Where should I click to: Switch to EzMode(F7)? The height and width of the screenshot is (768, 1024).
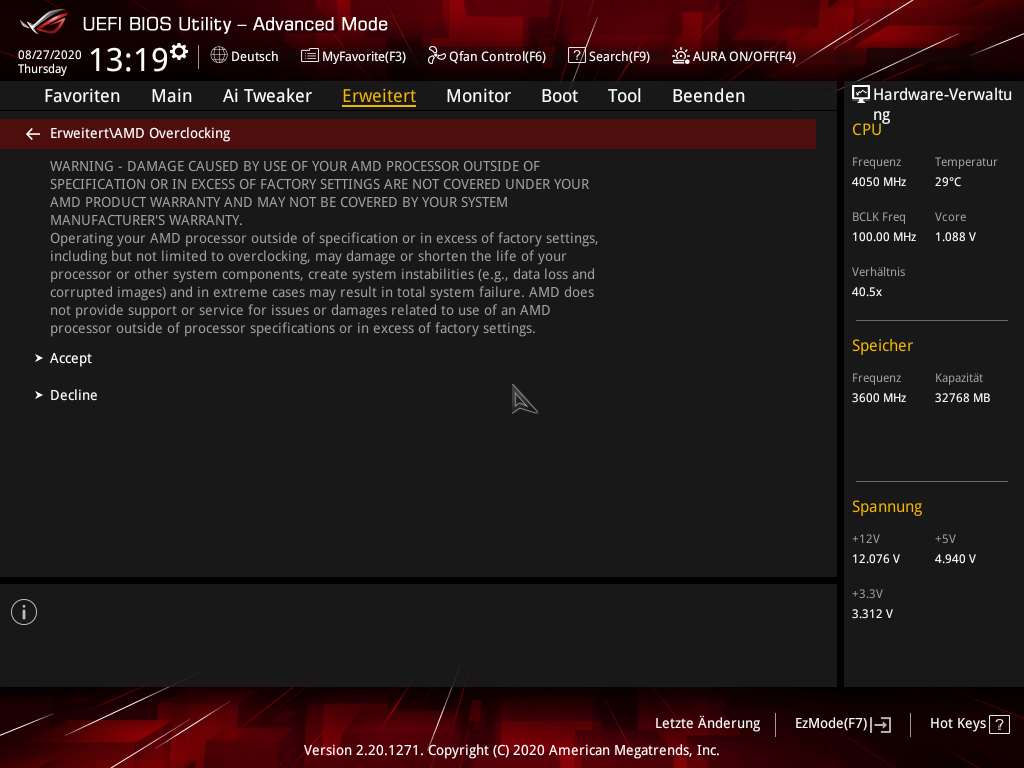[831, 723]
